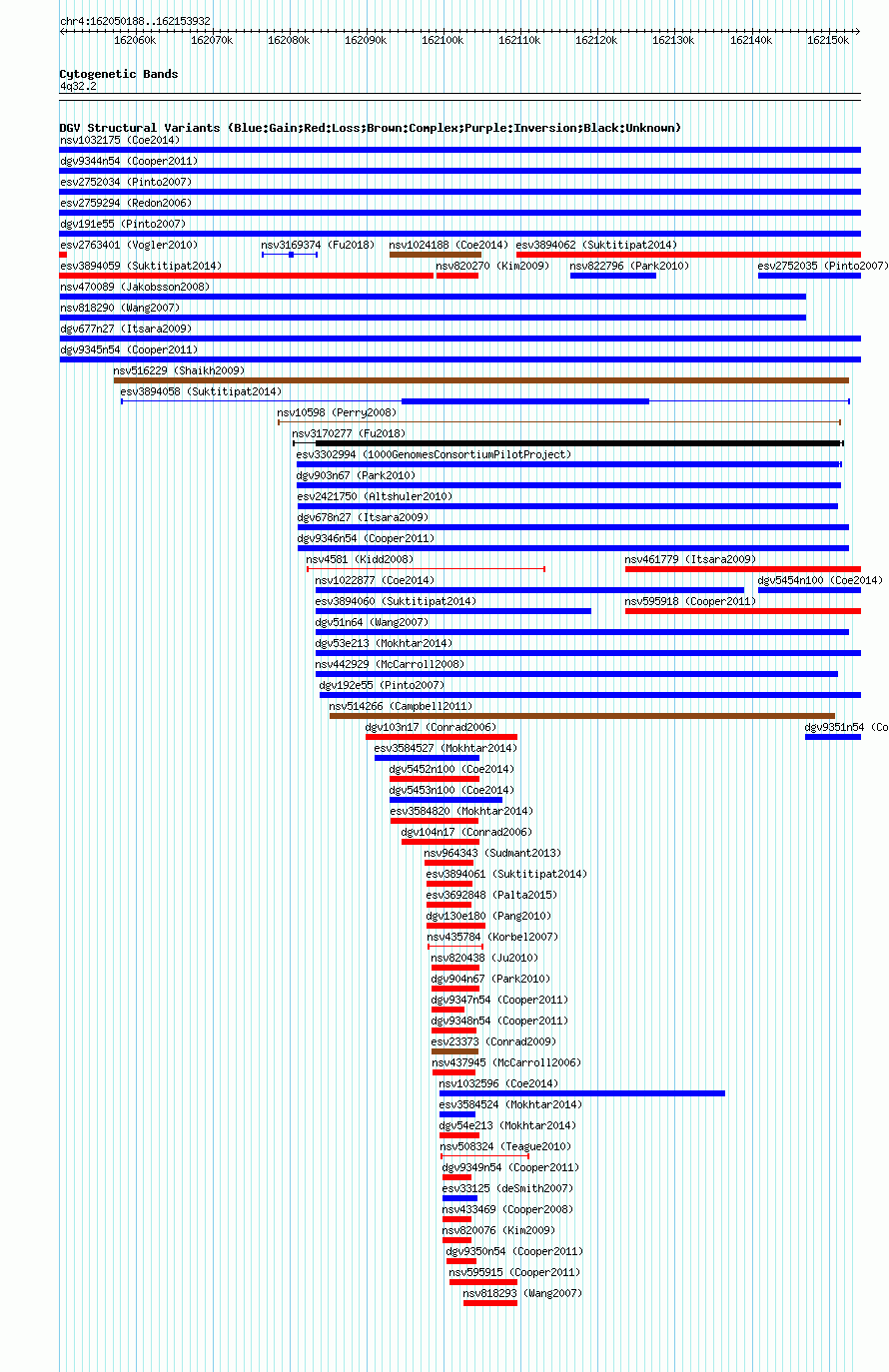Select esv3894062 (Suktitipat2014) label
This screenshot has width=889, height=1372.
click(596, 245)
